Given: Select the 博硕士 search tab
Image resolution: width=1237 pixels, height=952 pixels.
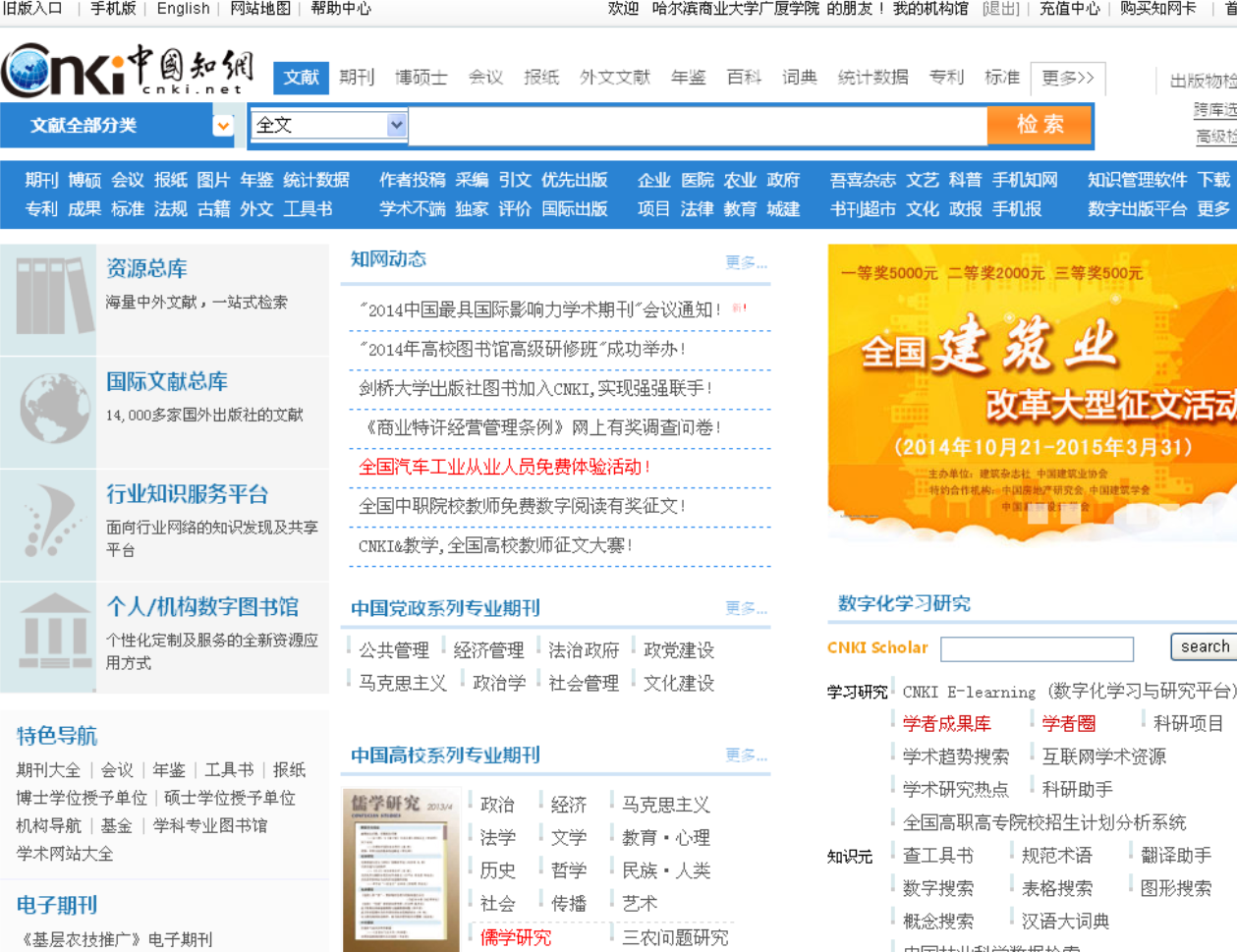Looking at the screenshot, I should [422, 78].
